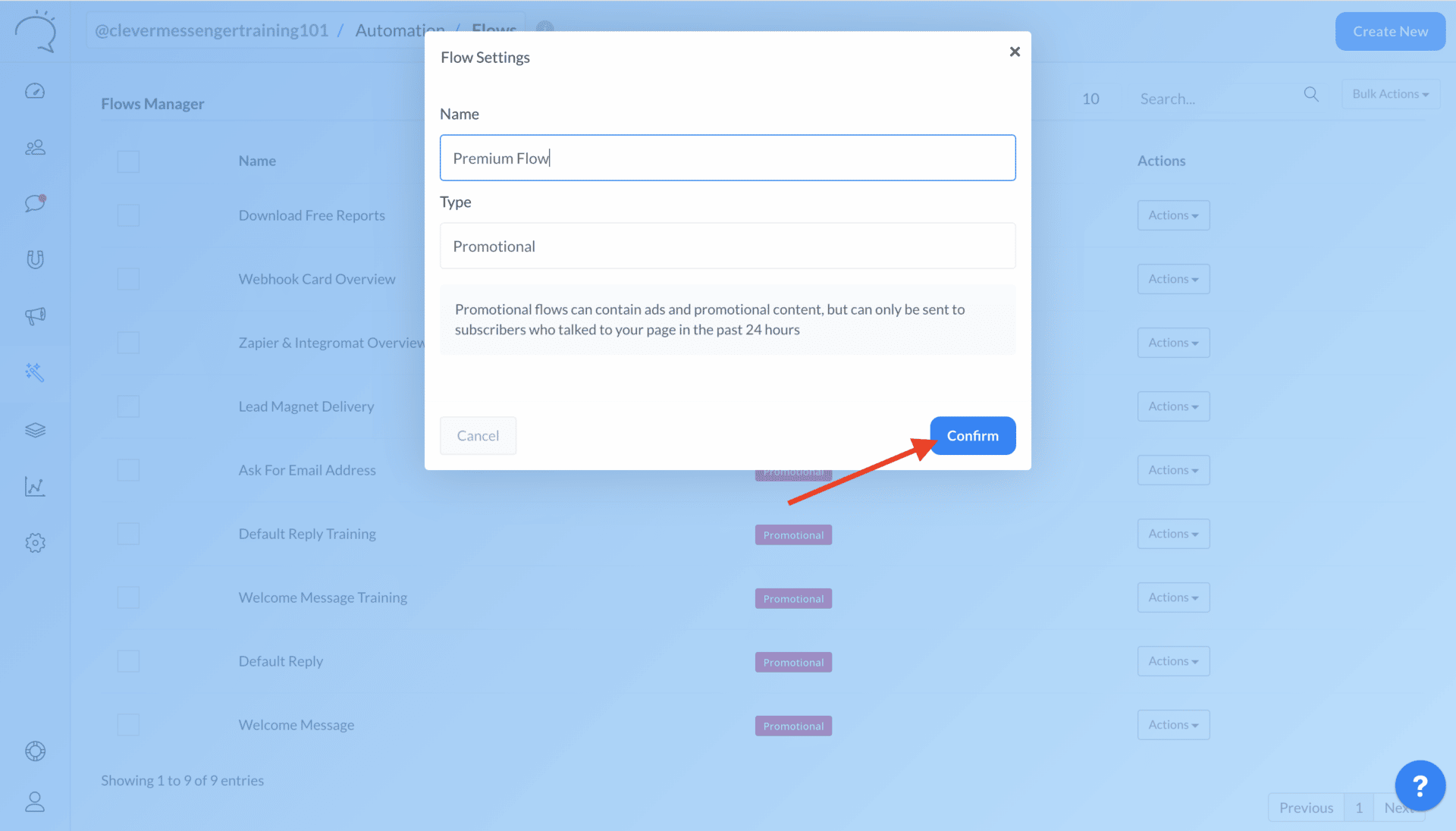Open Actions dropdown for Lead Magnet Delivery
1456x831 pixels.
[x=1173, y=406]
